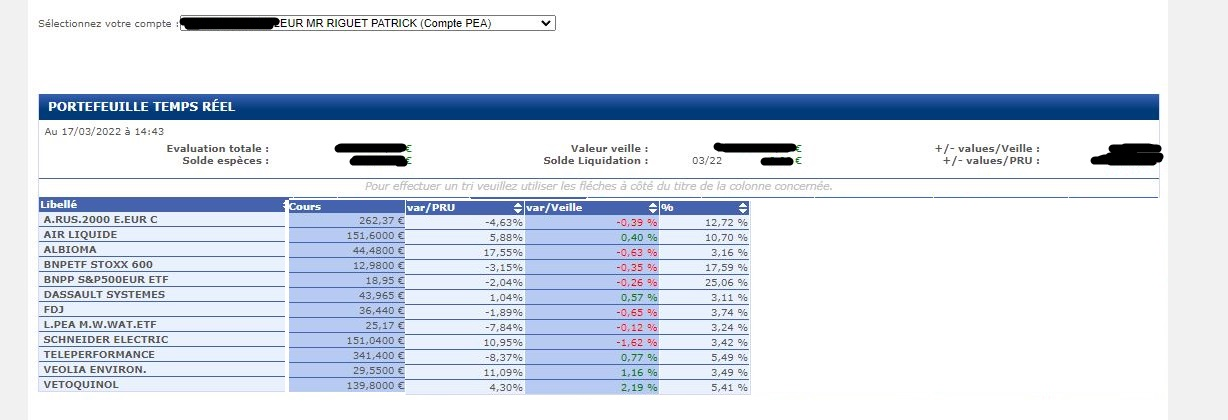Screen dimensions: 1228x420
Task: Sort using the Libellé column arrows
Action: (286, 205)
